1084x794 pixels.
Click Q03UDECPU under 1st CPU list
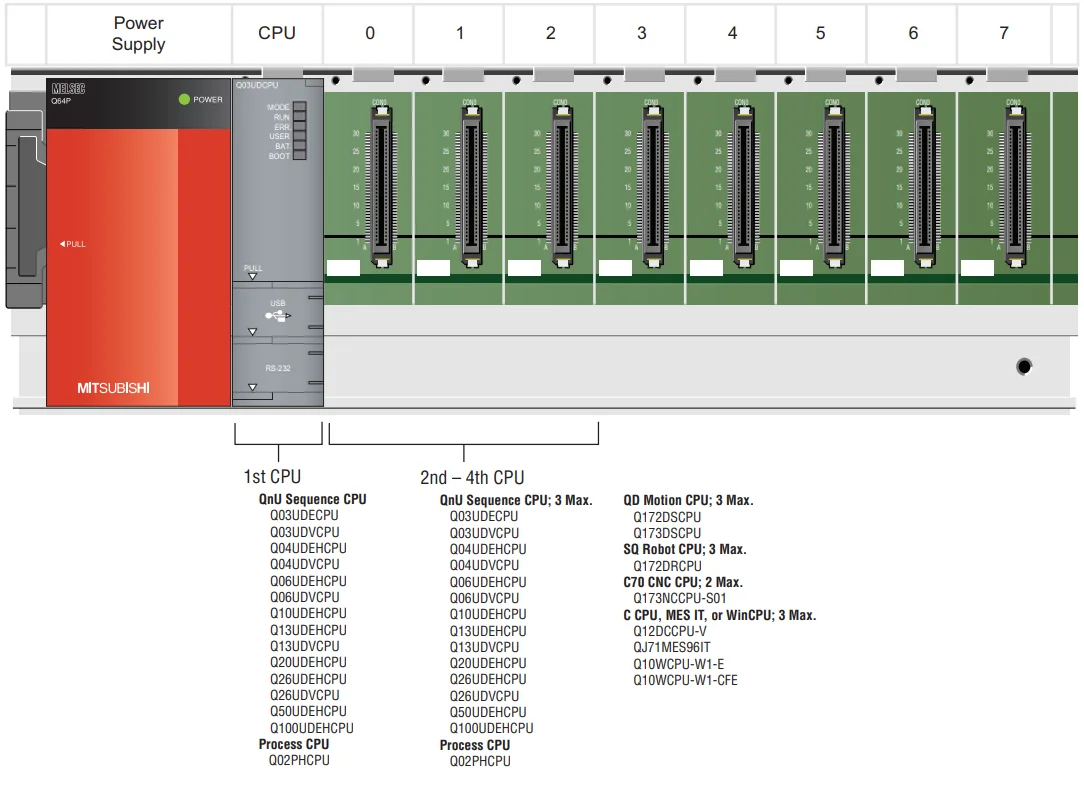304,516
